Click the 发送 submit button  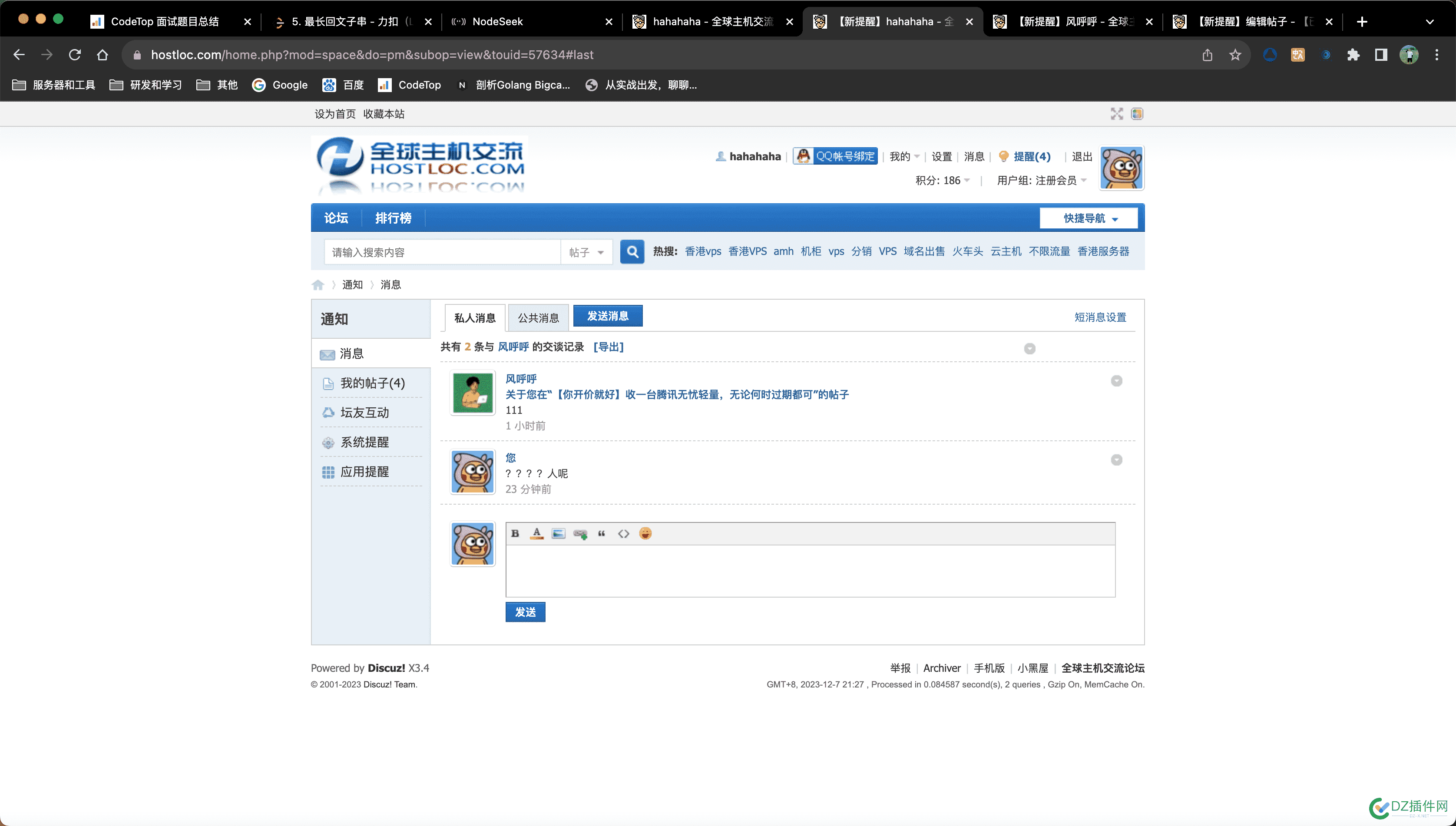pyautogui.click(x=525, y=611)
